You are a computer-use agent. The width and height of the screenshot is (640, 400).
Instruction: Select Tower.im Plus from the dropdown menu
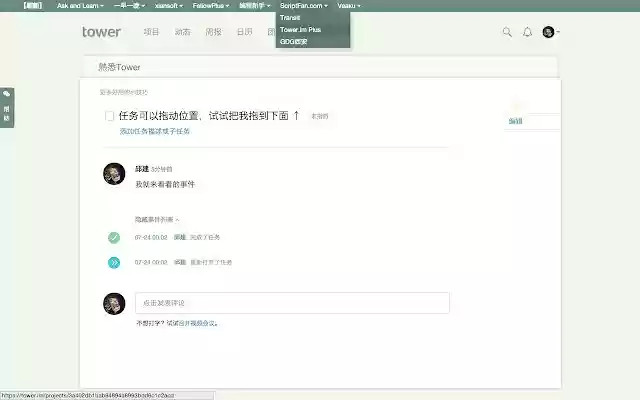300,29
